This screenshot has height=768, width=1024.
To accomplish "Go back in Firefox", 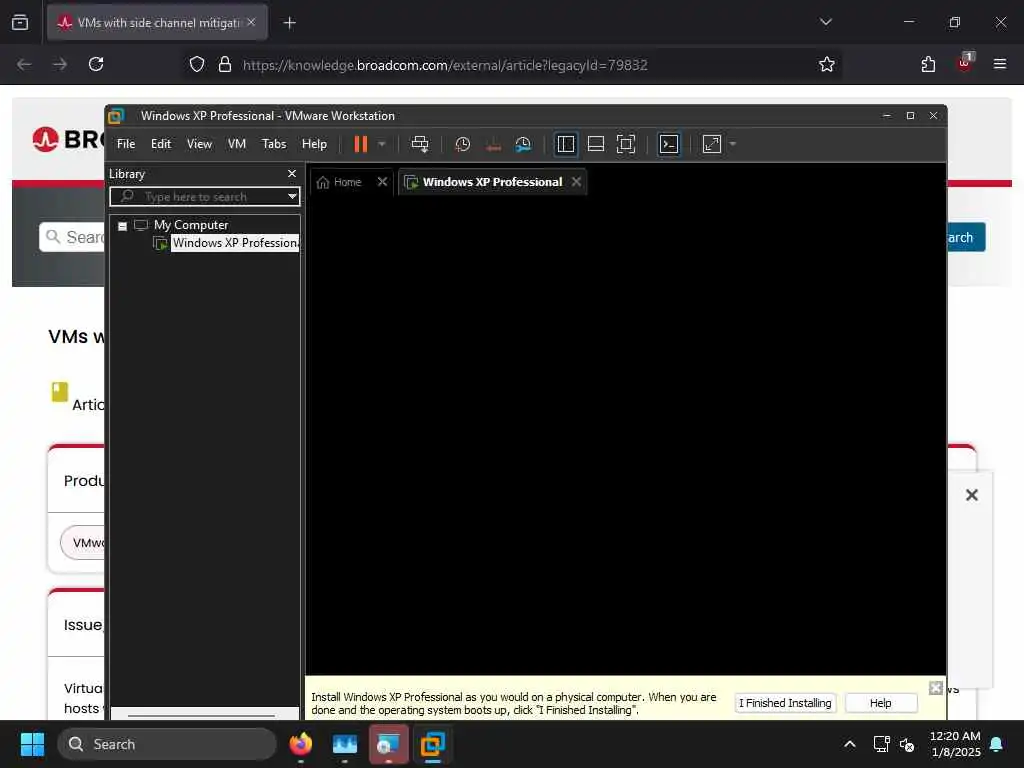I will tap(24, 64).
